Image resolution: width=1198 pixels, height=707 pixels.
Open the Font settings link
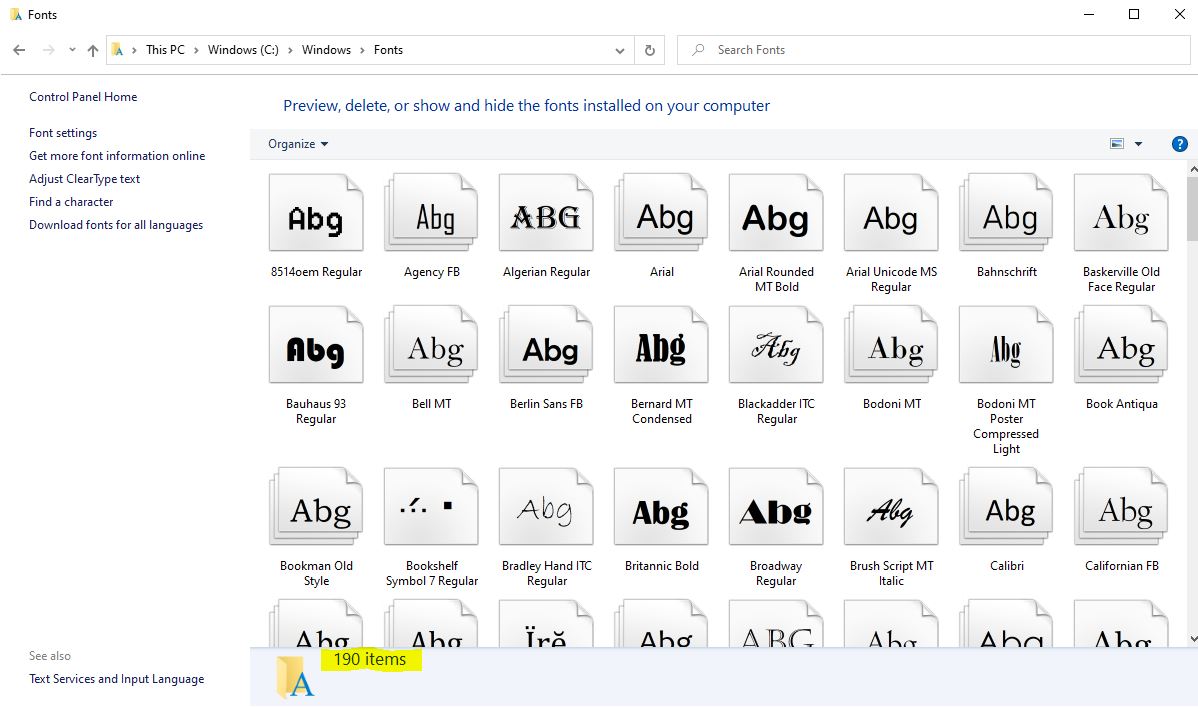(63, 133)
